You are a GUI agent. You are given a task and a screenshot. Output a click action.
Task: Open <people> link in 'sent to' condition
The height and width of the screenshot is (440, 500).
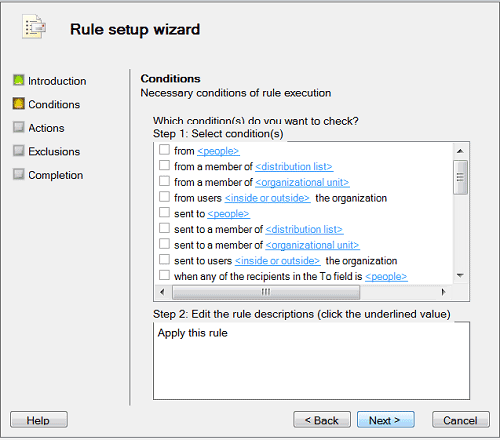(229, 214)
